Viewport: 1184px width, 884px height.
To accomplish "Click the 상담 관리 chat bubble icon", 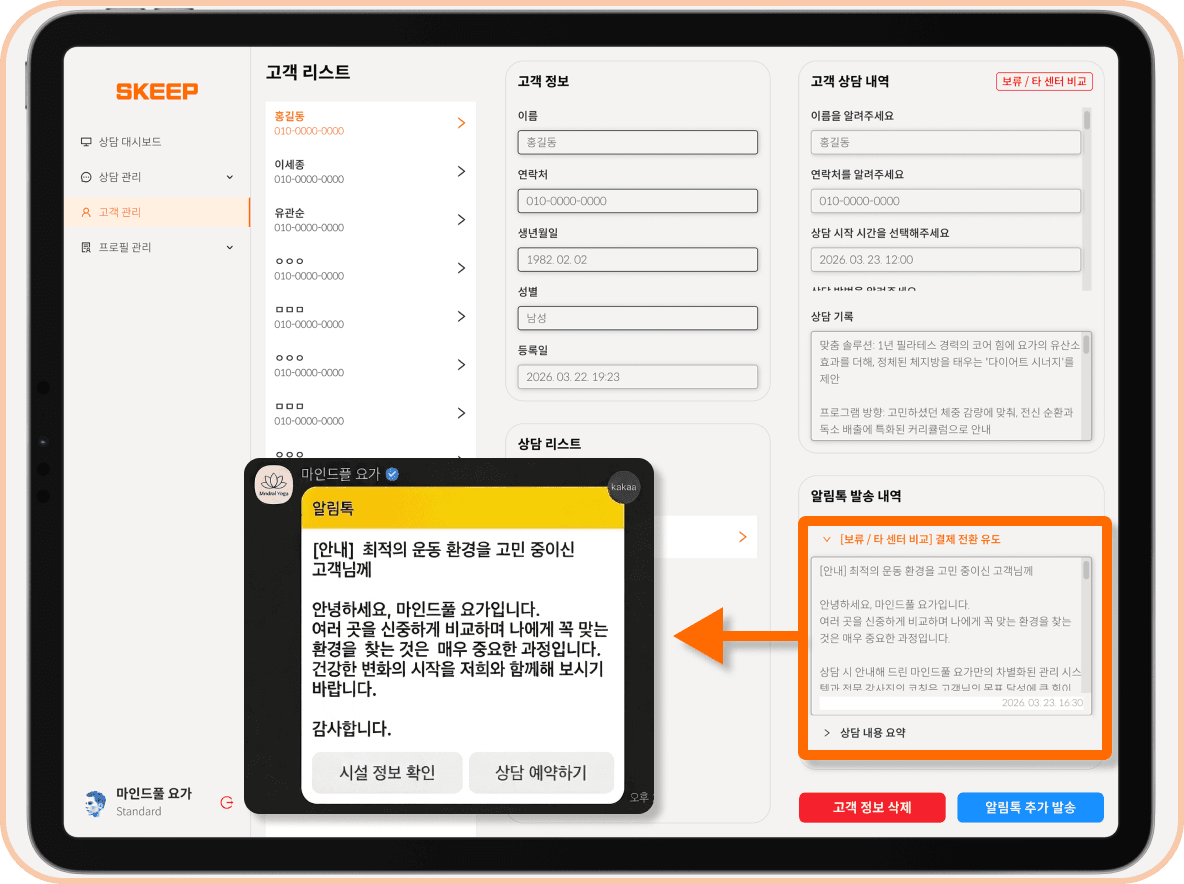I will tap(86, 177).
